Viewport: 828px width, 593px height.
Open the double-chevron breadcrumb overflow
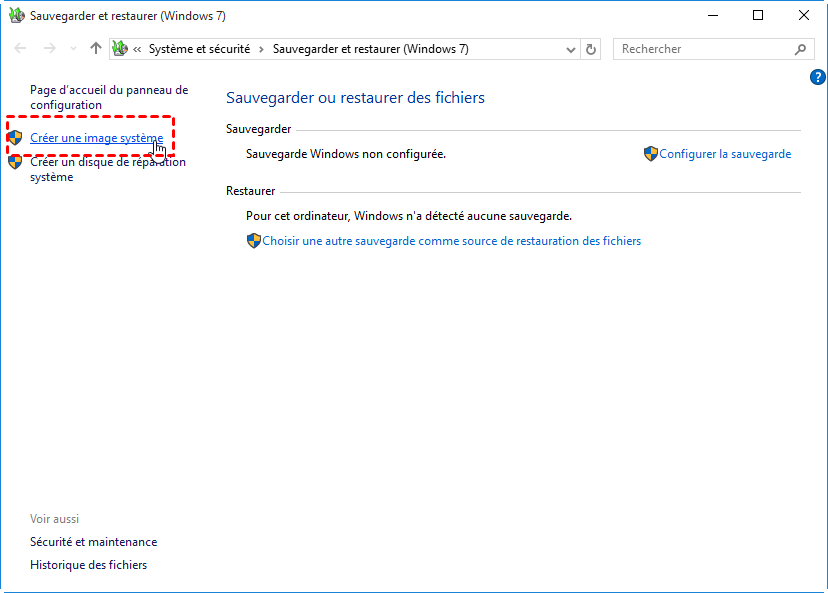point(137,50)
